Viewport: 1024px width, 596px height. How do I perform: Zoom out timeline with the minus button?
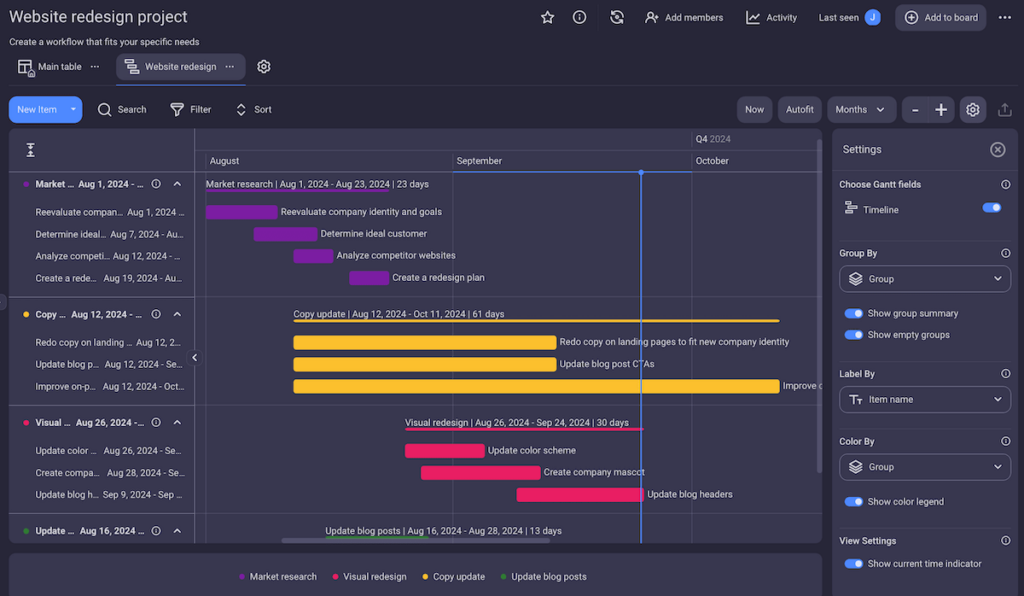(x=915, y=110)
